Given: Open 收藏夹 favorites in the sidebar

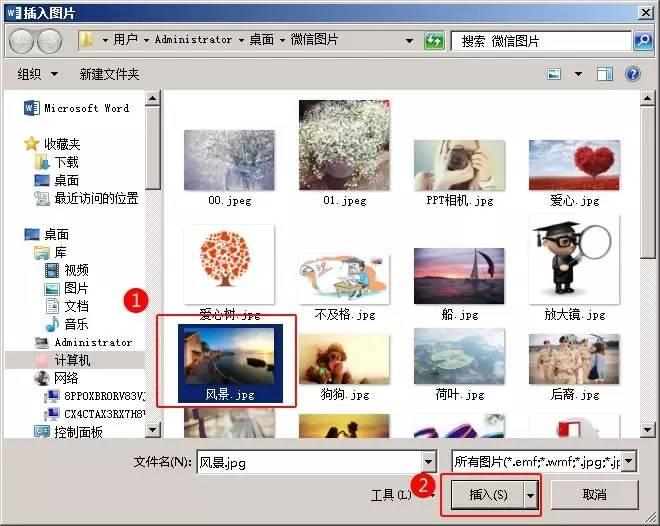Looking at the screenshot, I should click(x=53, y=144).
